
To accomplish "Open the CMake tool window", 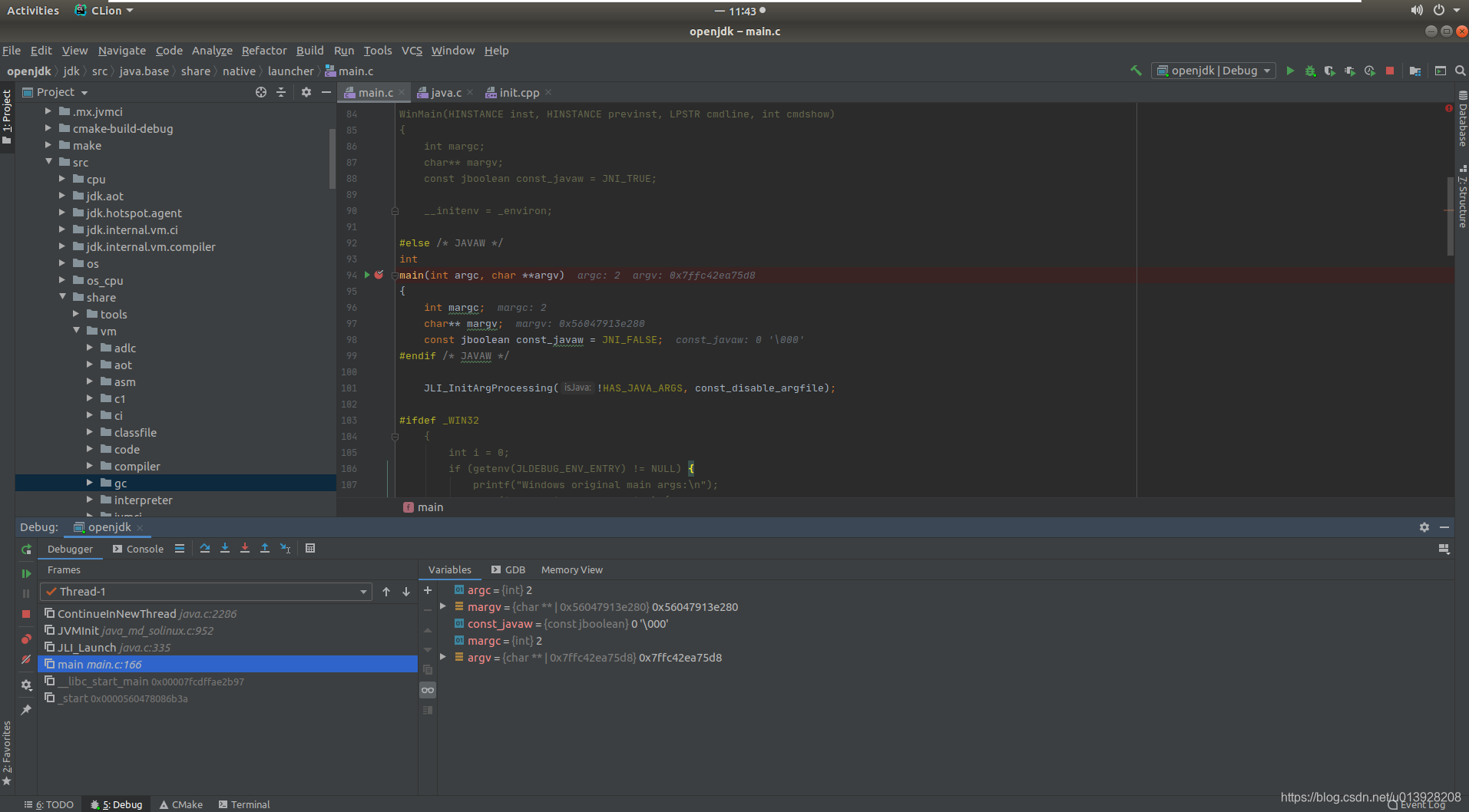I will 181,804.
